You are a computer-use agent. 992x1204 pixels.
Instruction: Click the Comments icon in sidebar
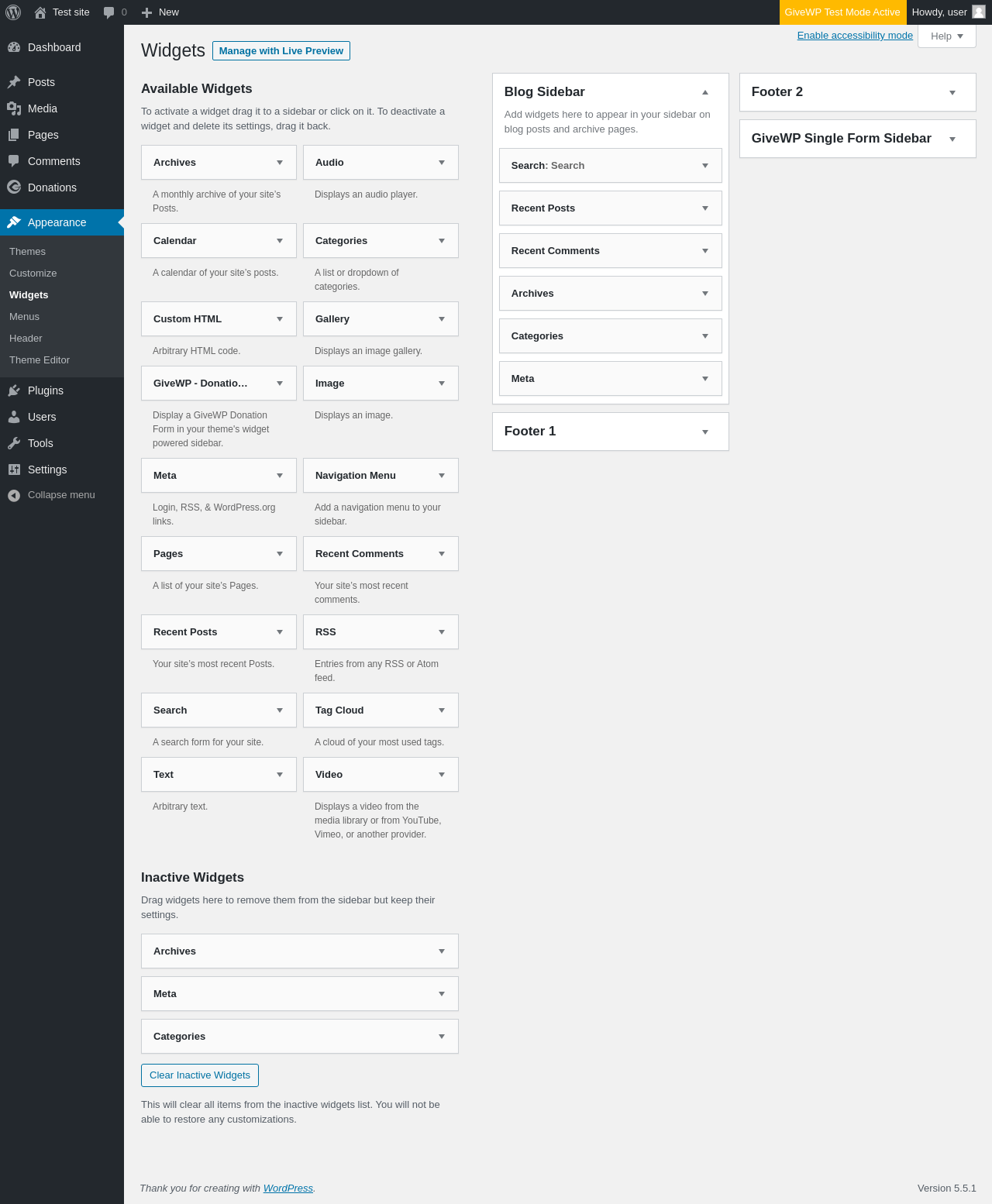(14, 161)
